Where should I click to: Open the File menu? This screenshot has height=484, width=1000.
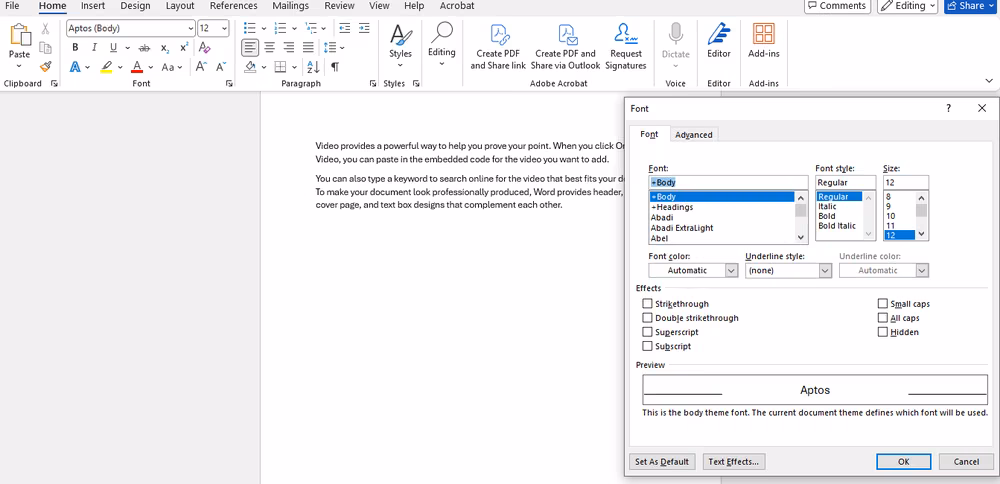click(12, 6)
